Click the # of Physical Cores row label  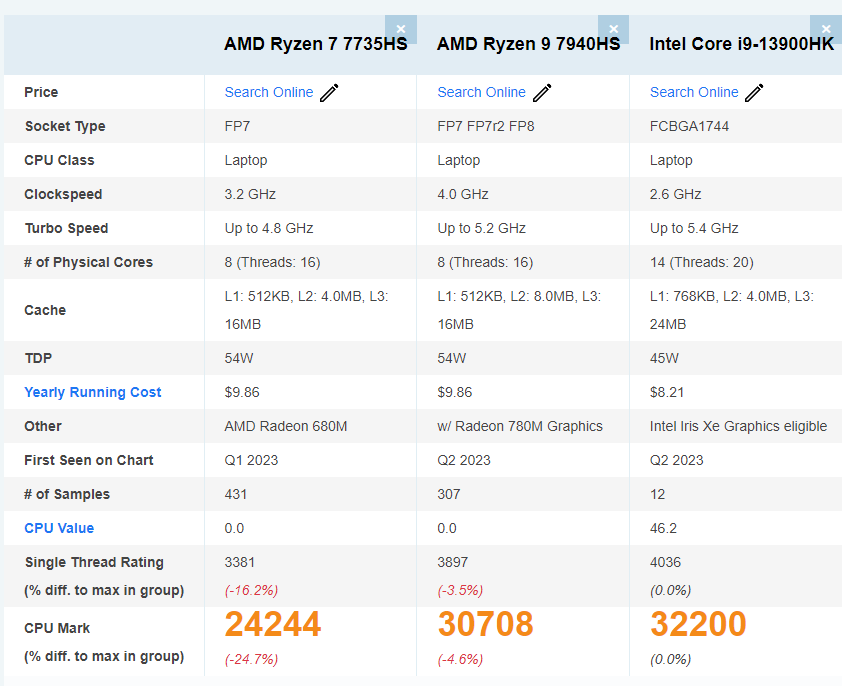(x=89, y=262)
